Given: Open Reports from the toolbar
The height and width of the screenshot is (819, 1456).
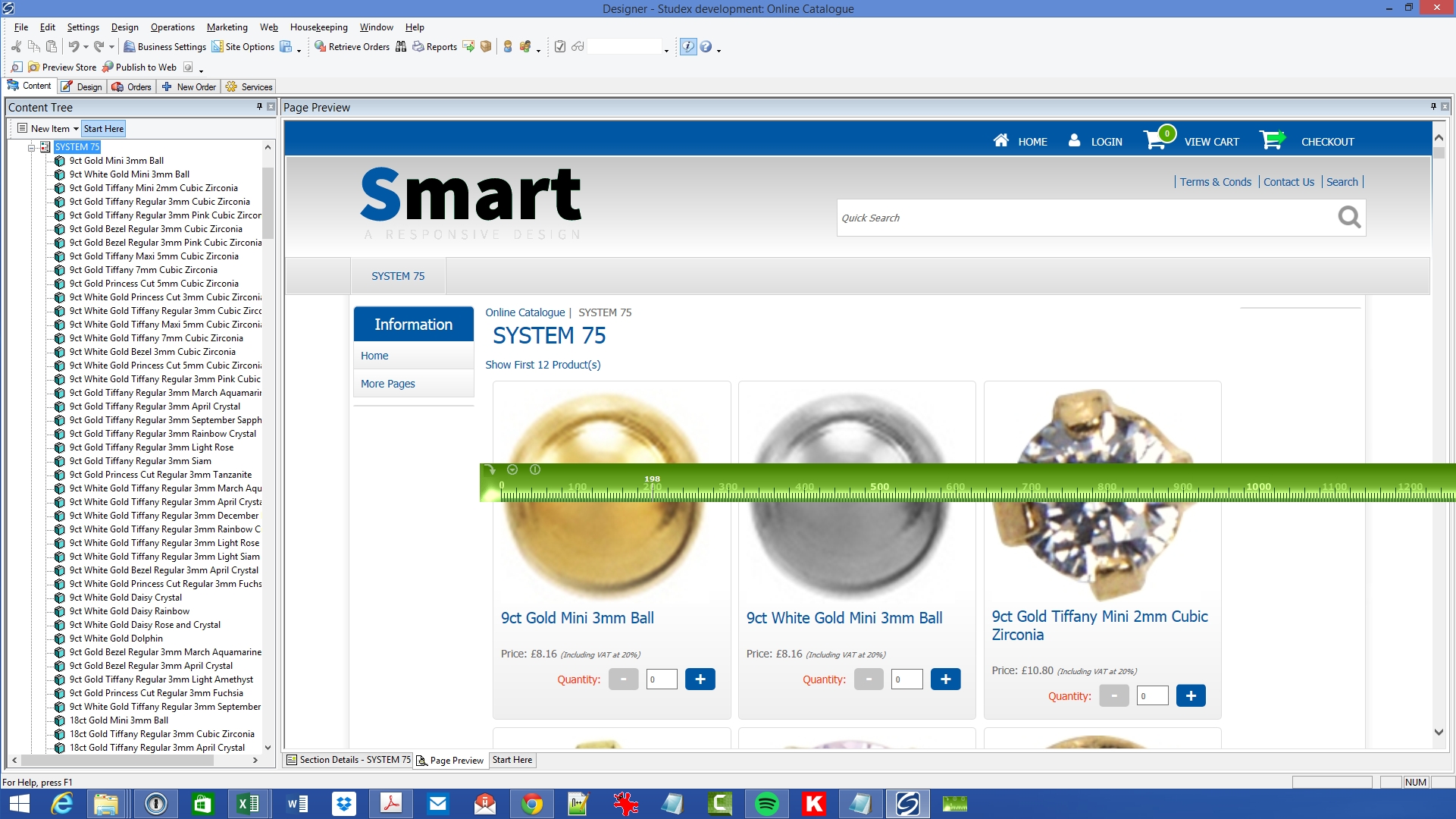Looking at the screenshot, I should 435,47.
